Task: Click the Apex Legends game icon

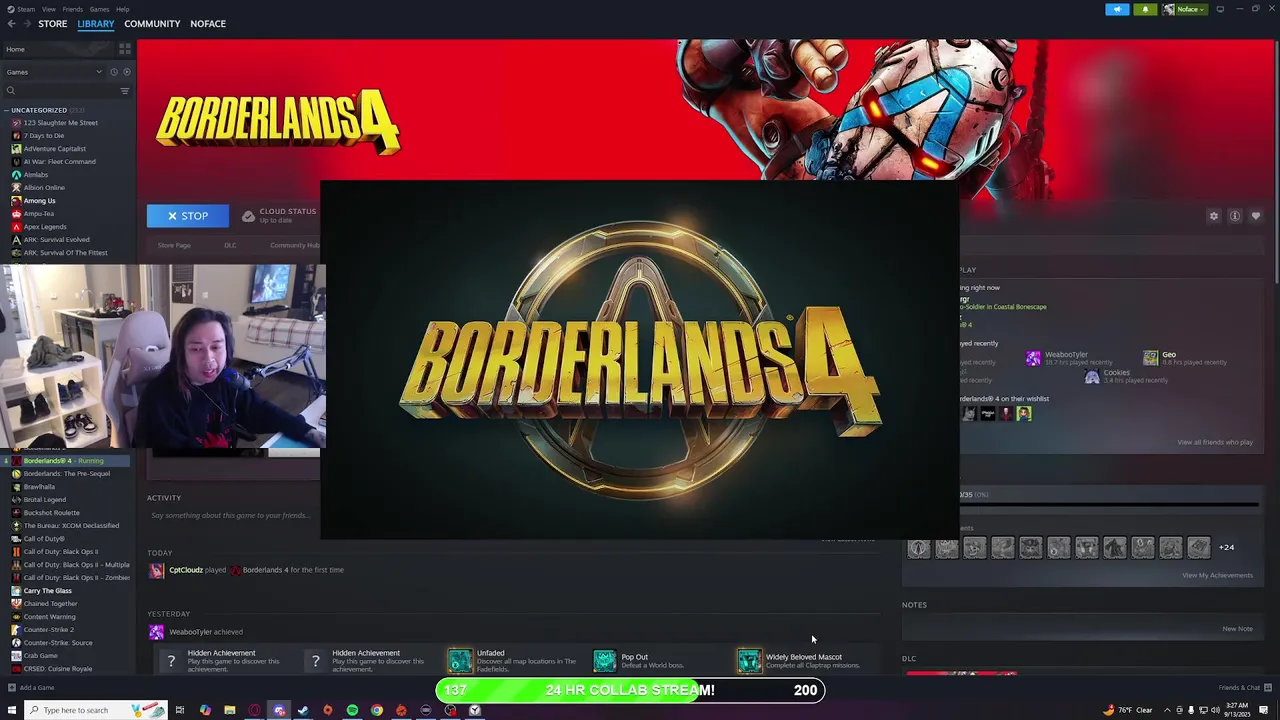Action: pos(16,227)
